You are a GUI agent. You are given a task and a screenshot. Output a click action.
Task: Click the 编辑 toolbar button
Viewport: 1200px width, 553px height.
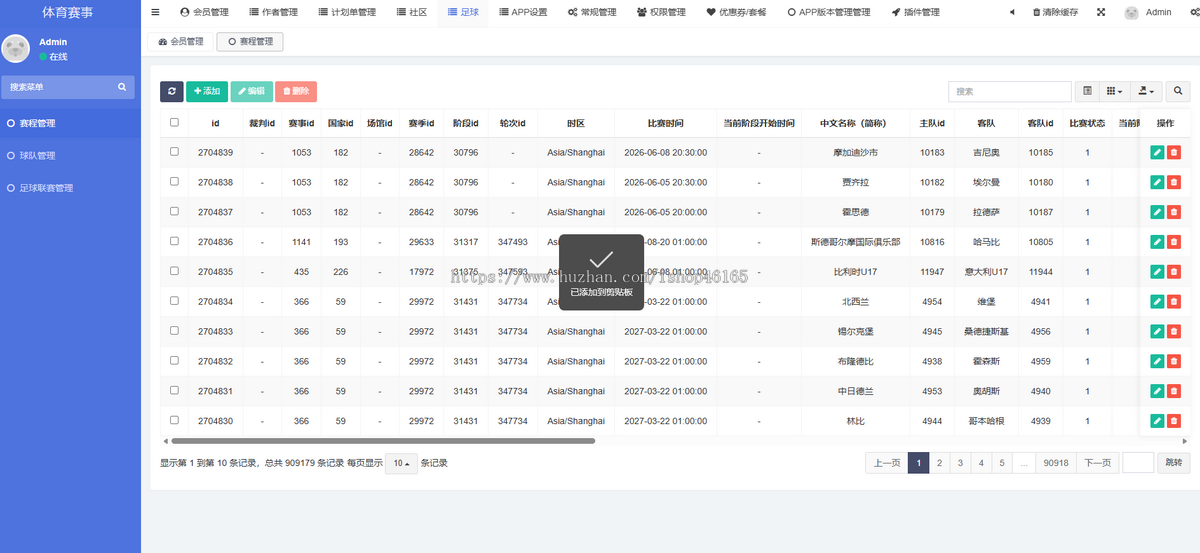[251, 91]
